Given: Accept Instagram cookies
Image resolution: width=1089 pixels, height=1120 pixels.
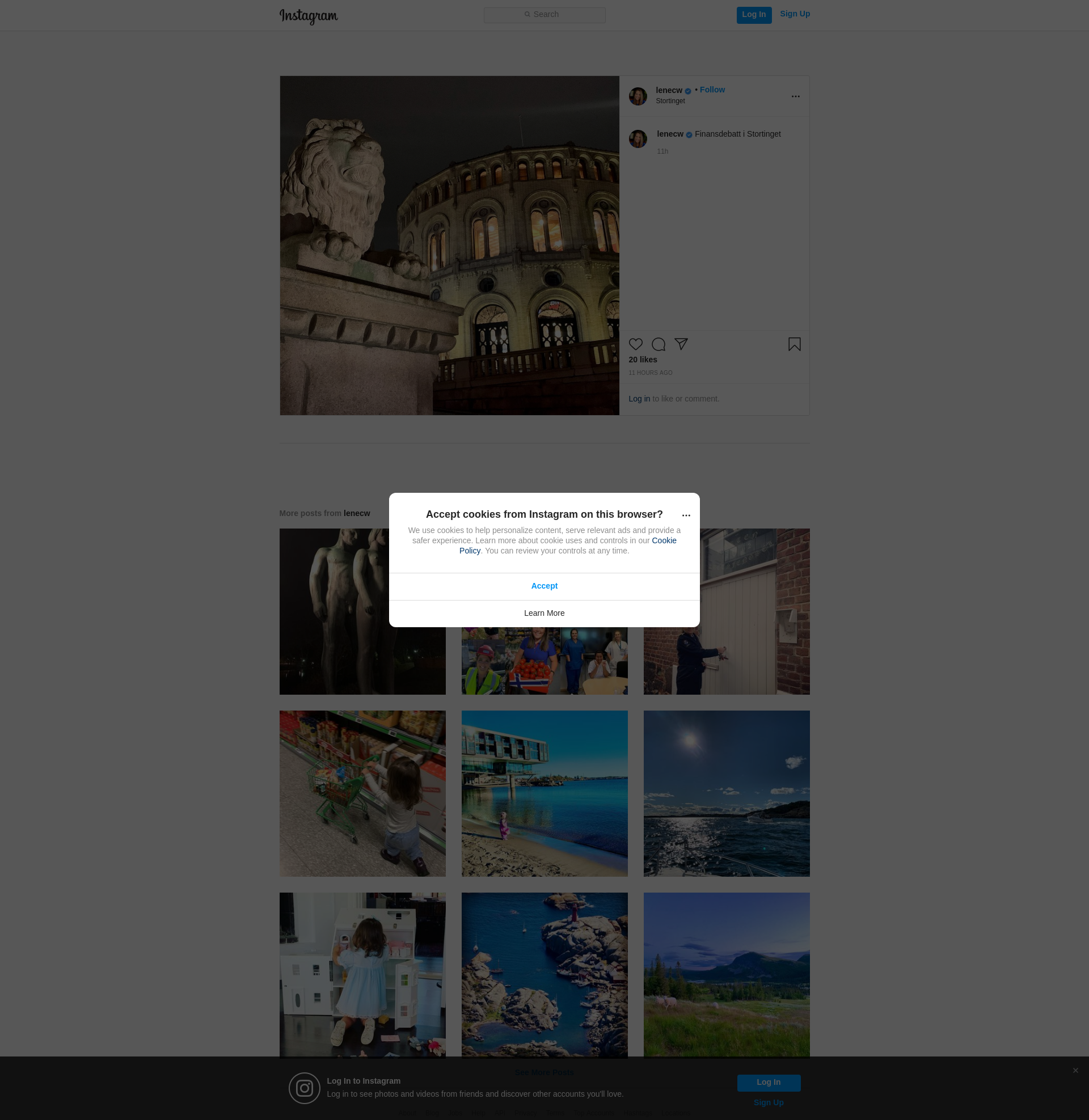Looking at the screenshot, I should pyautogui.click(x=544, y=586).
